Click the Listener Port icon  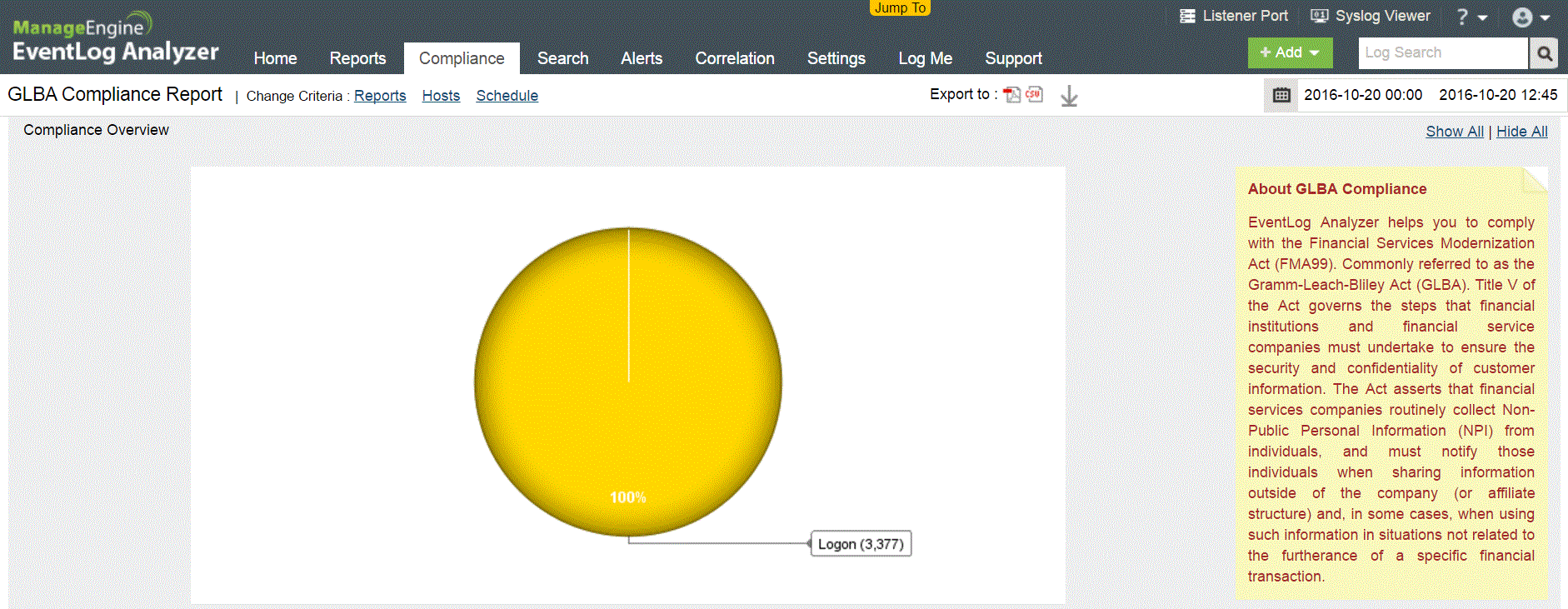click(1187, 16)
